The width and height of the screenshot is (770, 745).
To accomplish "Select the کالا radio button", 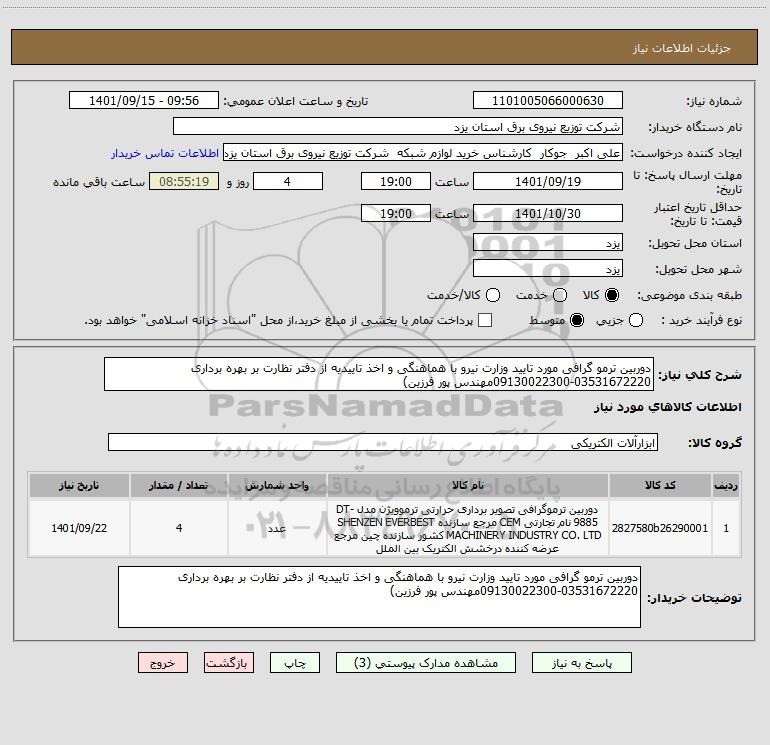I will [612, 295].
